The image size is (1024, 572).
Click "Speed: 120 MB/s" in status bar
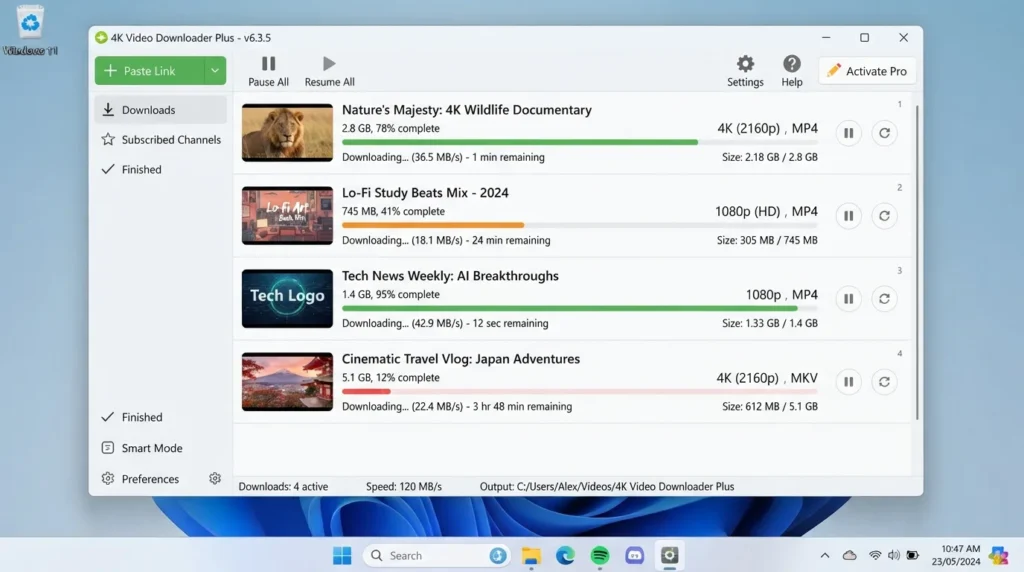click(x=404, y=486)
